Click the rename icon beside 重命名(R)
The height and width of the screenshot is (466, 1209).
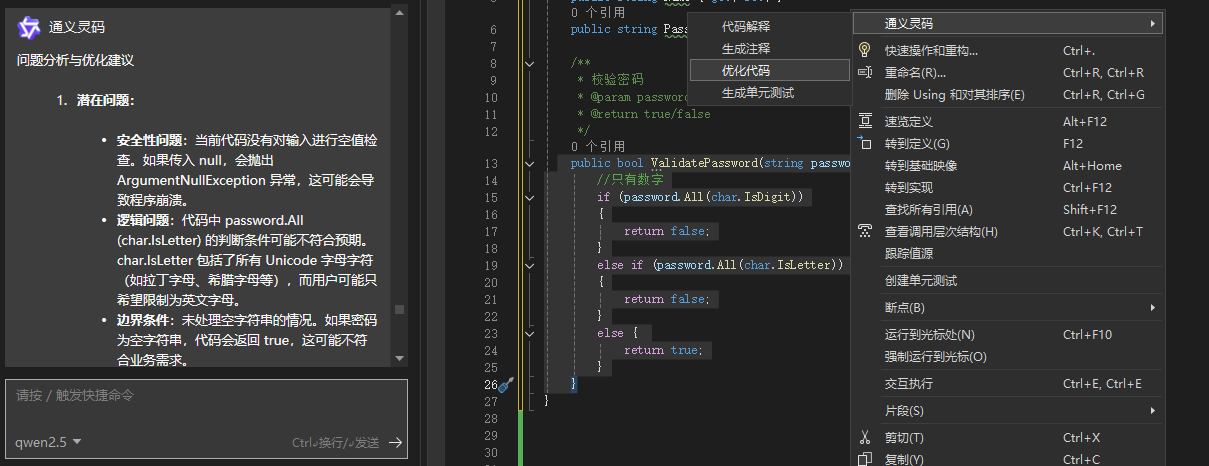click(x=865, y=72)
